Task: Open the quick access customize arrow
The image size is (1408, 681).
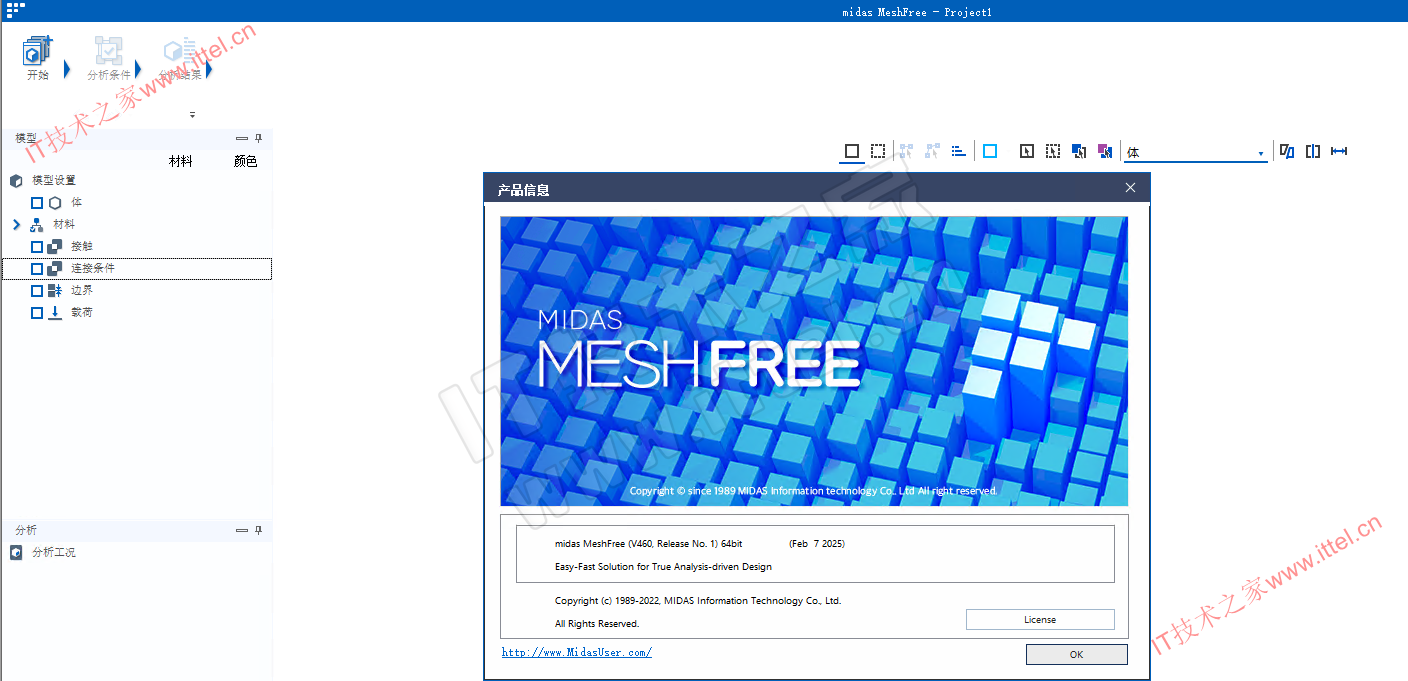Action: pos(192,115)
